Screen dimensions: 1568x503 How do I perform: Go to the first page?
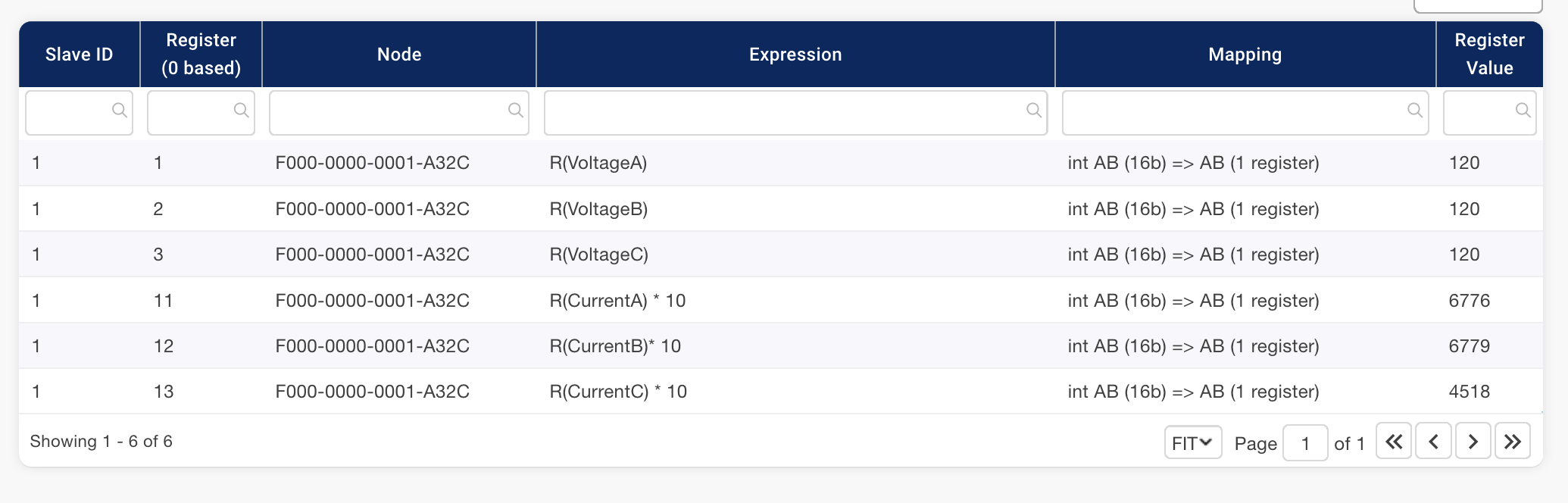1394,442
